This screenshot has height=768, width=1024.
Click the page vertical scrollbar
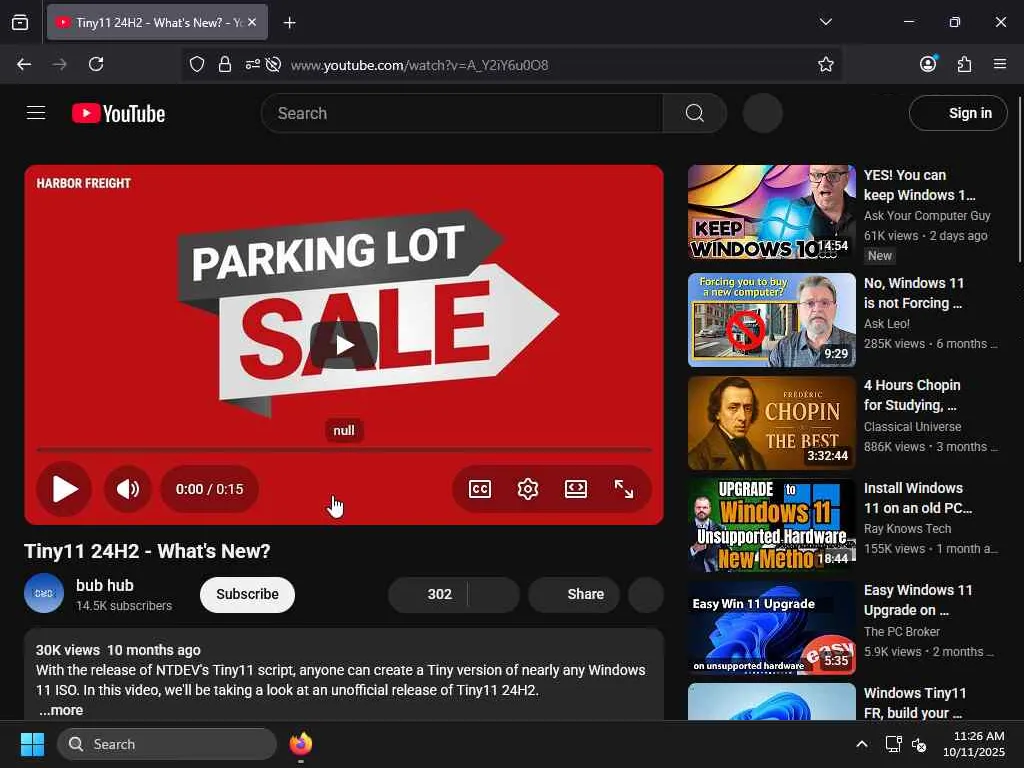click(x=1019, y=180)
